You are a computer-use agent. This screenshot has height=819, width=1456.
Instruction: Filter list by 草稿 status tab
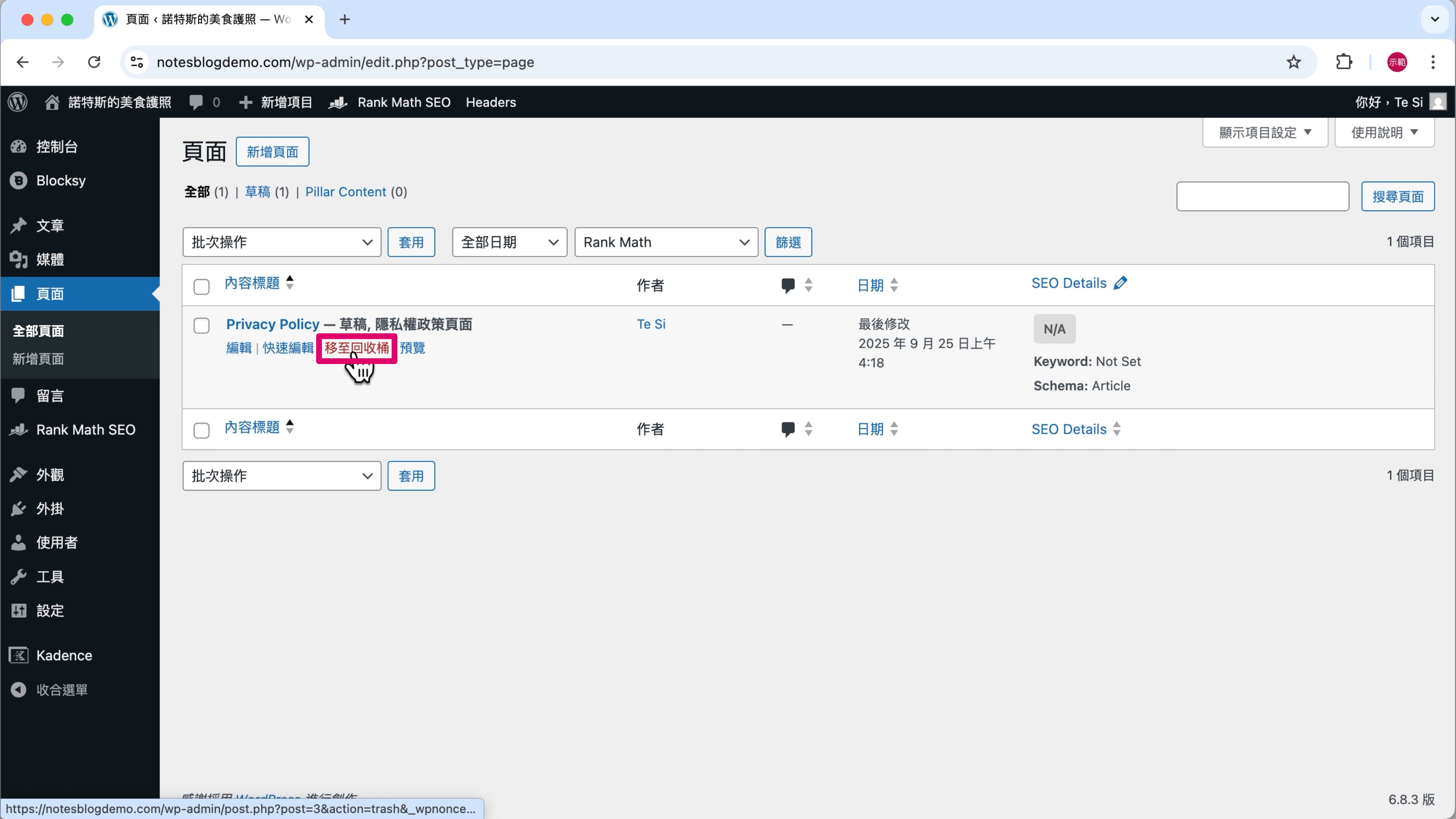[x=257, y=192]
